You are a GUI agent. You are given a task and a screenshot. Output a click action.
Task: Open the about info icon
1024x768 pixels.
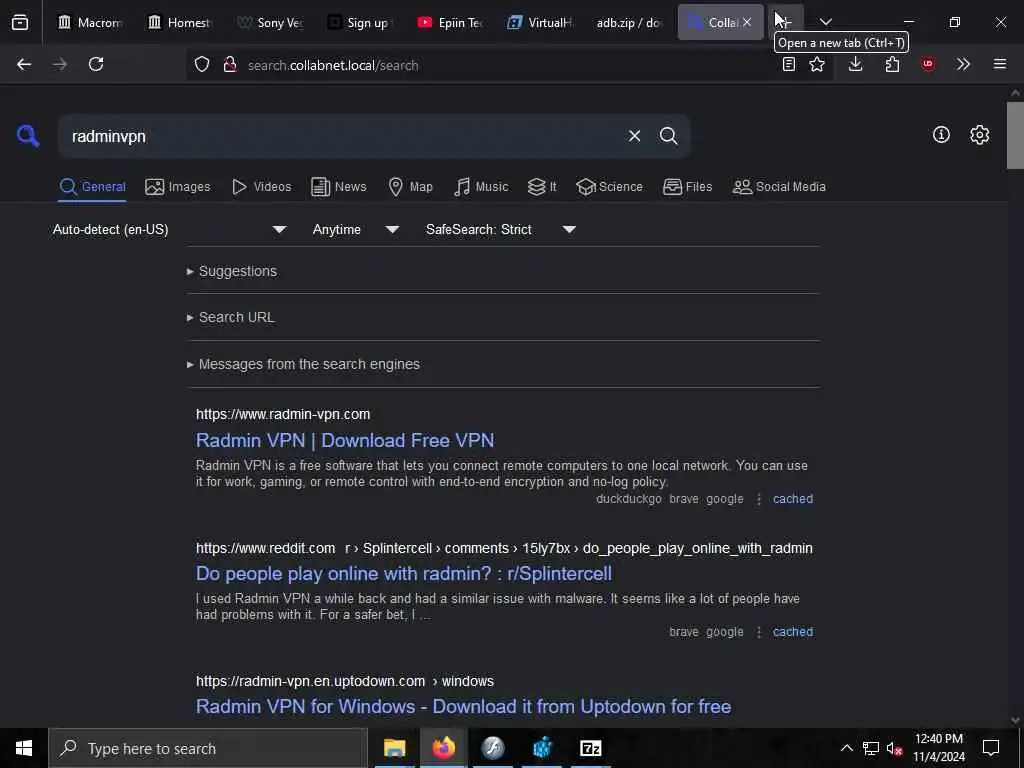click(x=941, y=135)
